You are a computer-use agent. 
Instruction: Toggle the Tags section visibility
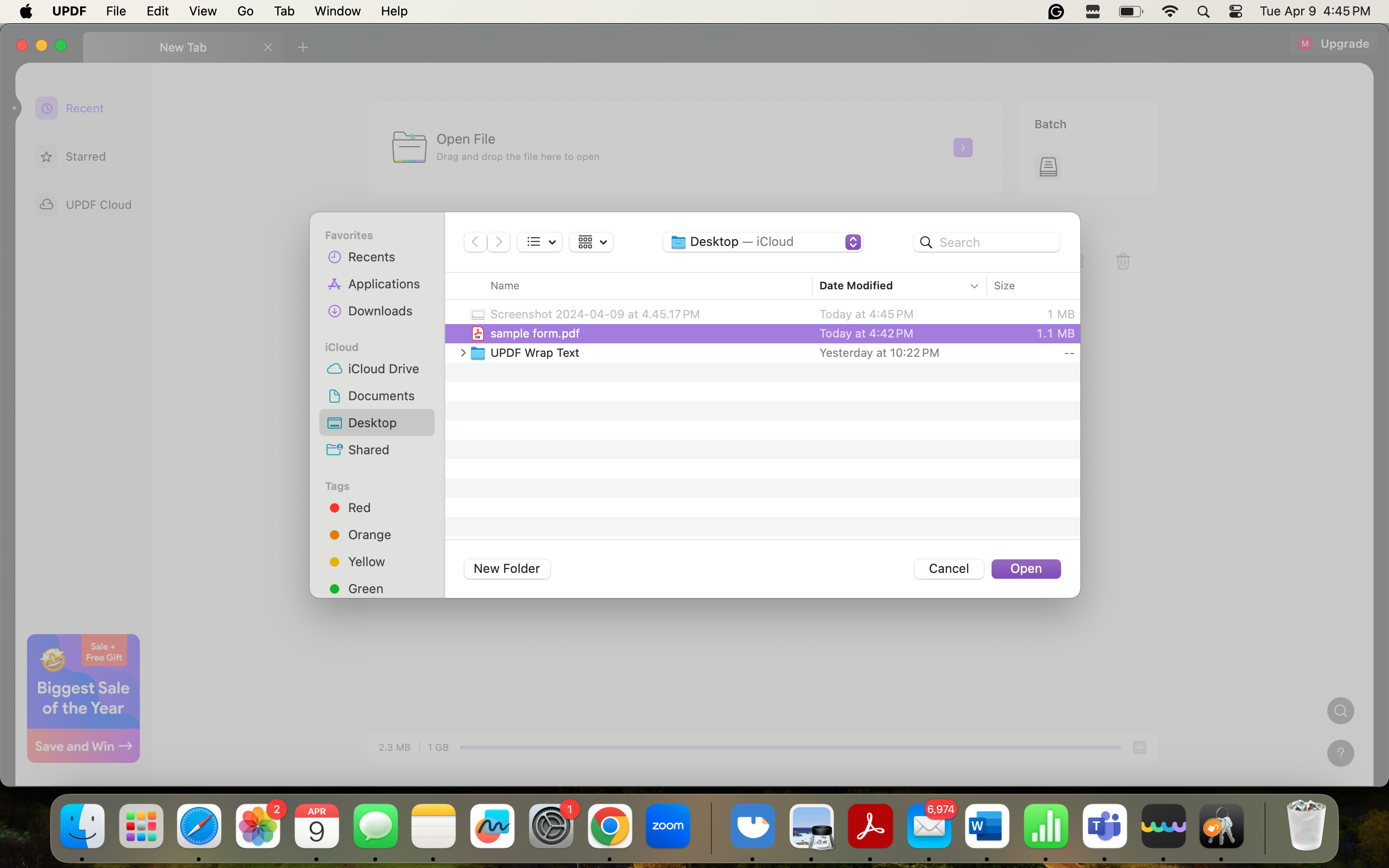(x=337, y=486)
